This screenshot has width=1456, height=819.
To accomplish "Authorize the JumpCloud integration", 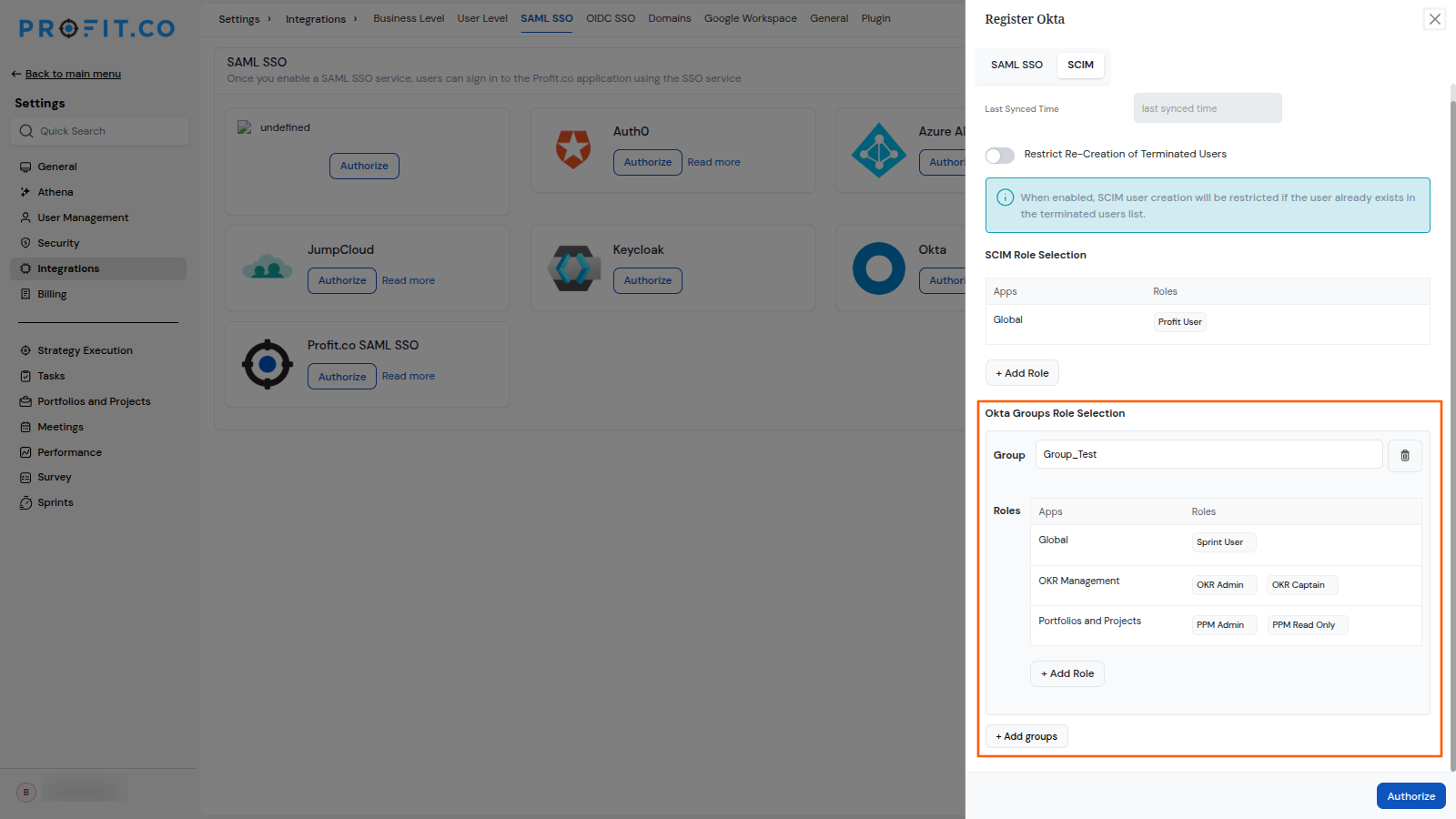I will (x=342, y=281).
